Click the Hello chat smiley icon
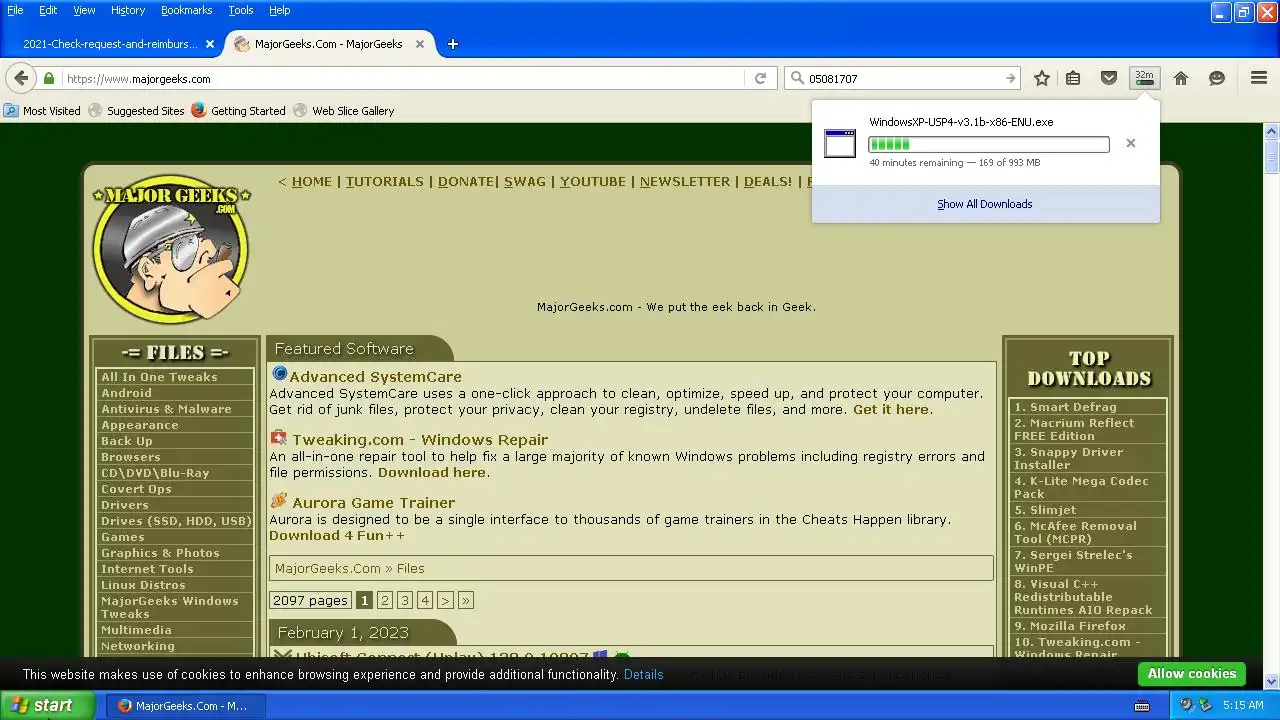 [1217, 78]
